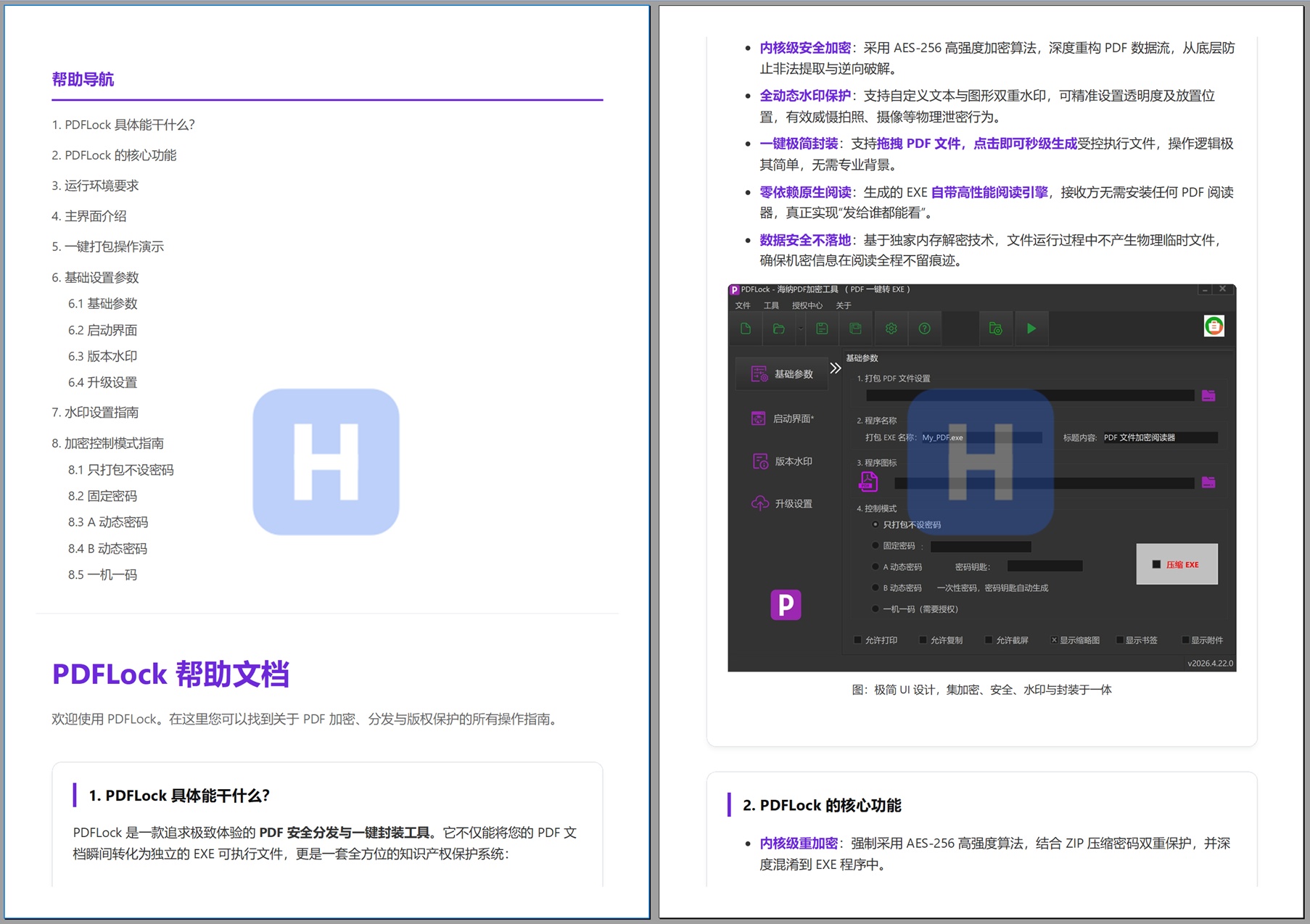1310x924 pixels.
Task: Select the A 动态密码 radio option
Action: pyautogui.click(x=876, y=566)
